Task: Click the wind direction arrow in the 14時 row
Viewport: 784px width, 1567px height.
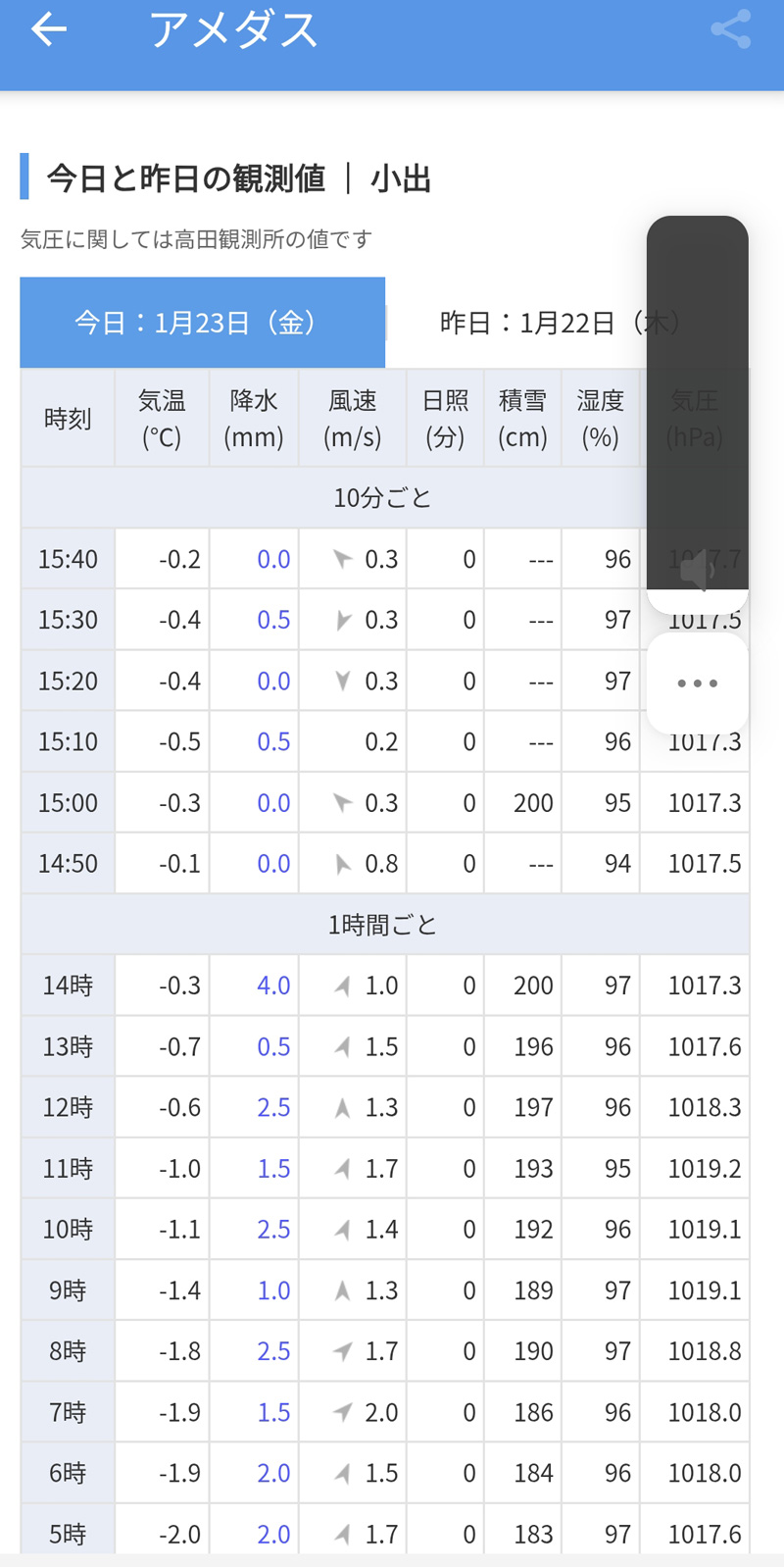Action: point(342,986)
